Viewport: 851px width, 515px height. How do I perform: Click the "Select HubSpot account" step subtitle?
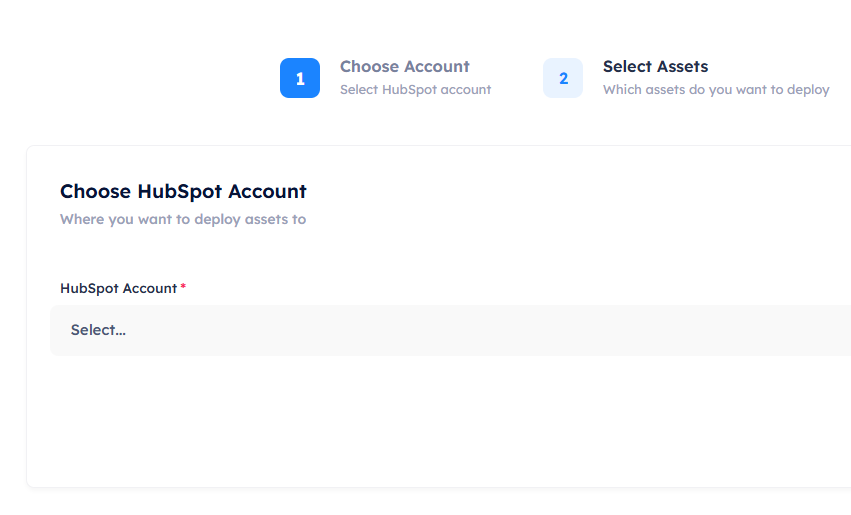click(415, 90)
